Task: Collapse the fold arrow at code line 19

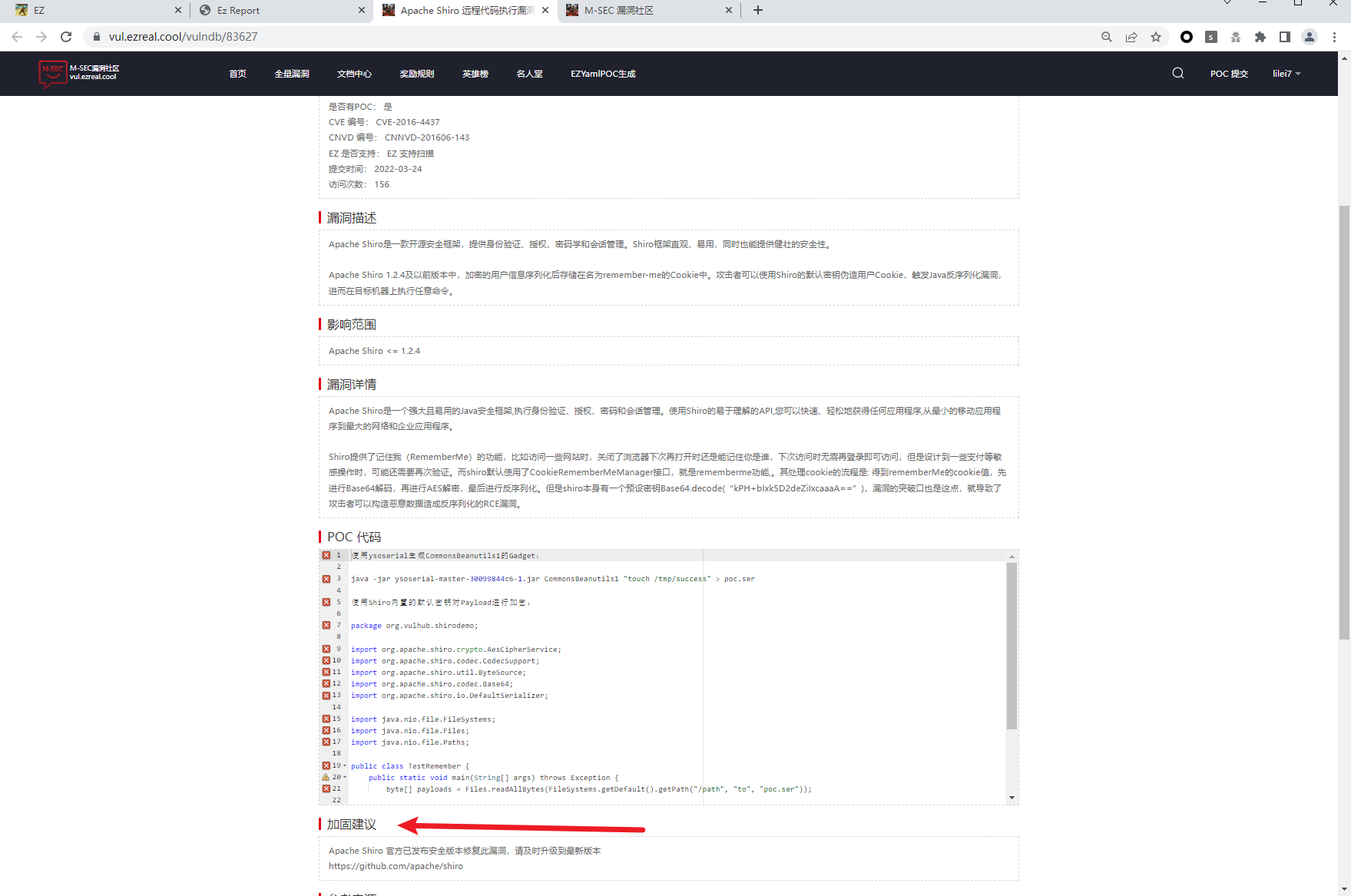Action: (345, 765)
